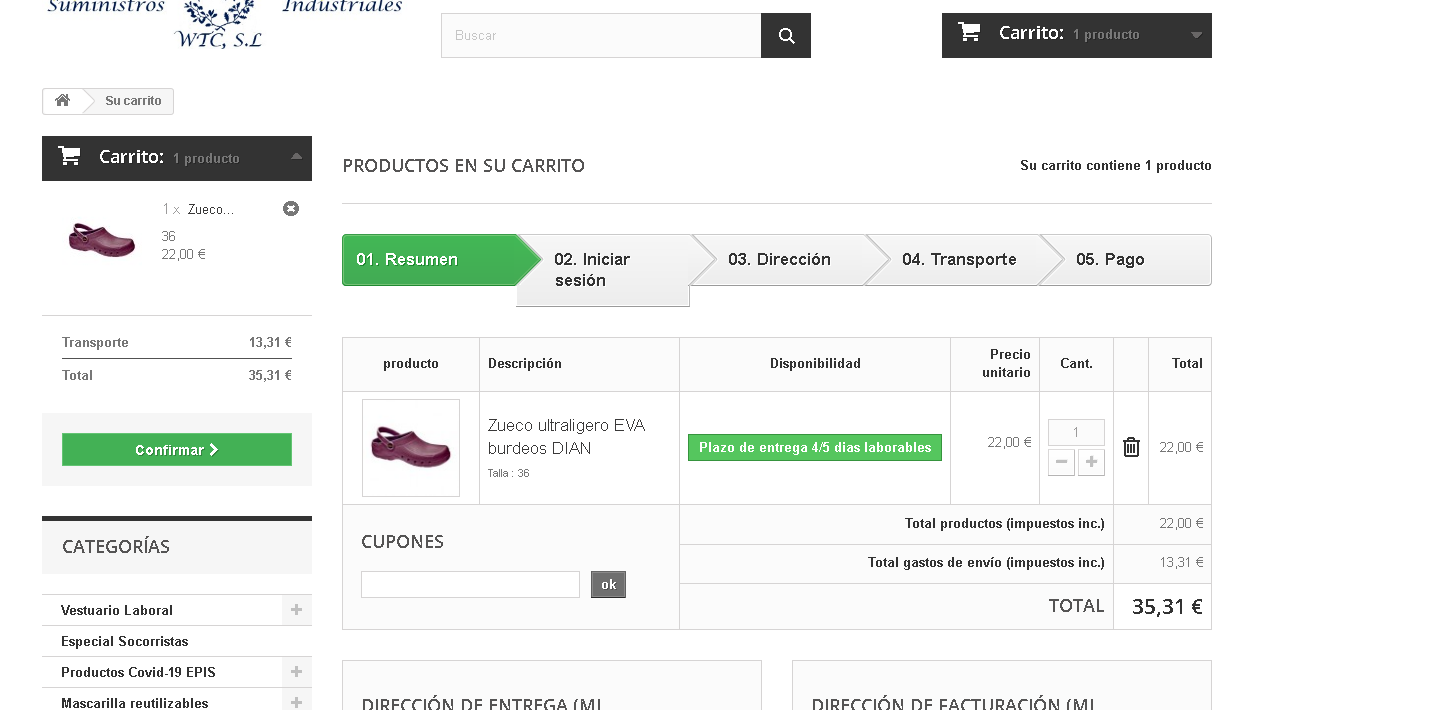The image size is (1445, 710).
Task: Delete product with trash icon
Action: click(1131, 447)
